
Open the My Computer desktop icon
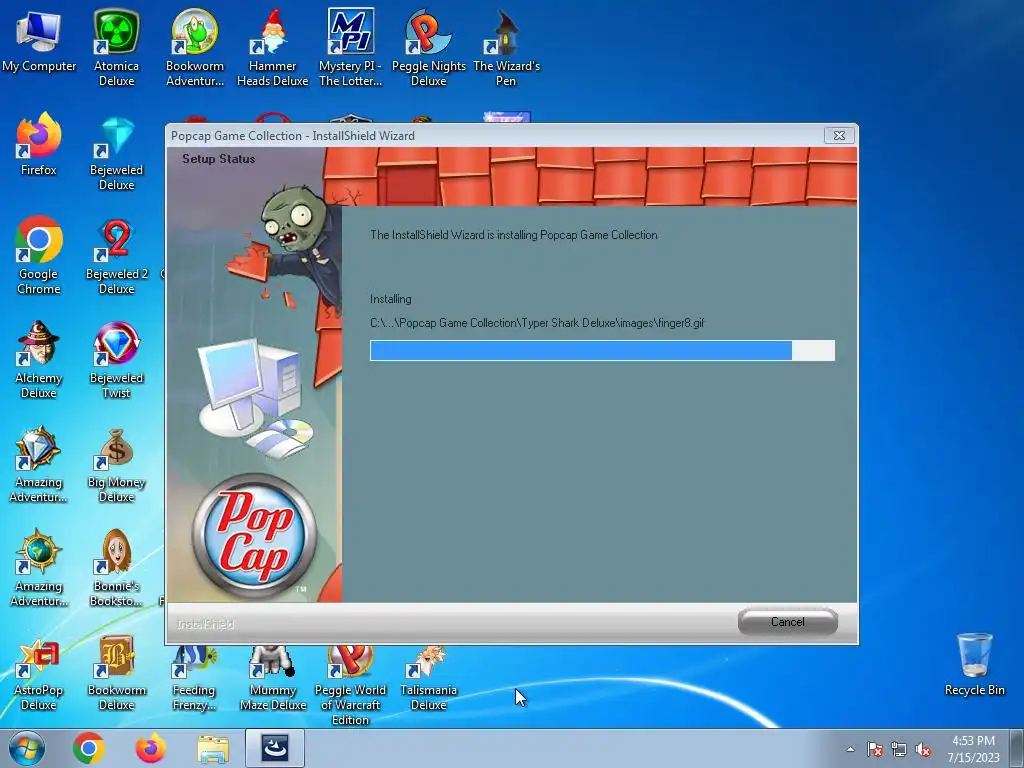tap(39, 40)
